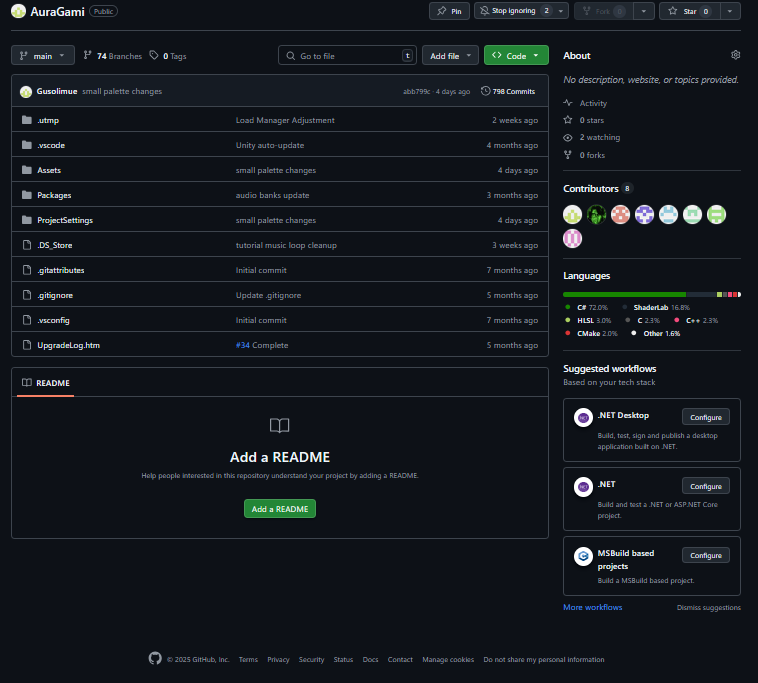This screenshot has height=683, width=758.
Task: Open the #34 issue link
Action: (x=243, y=345)
